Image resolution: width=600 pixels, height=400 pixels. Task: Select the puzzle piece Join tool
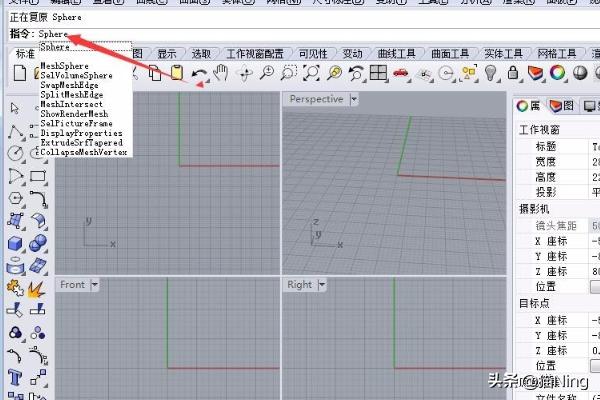pos(15,288)
